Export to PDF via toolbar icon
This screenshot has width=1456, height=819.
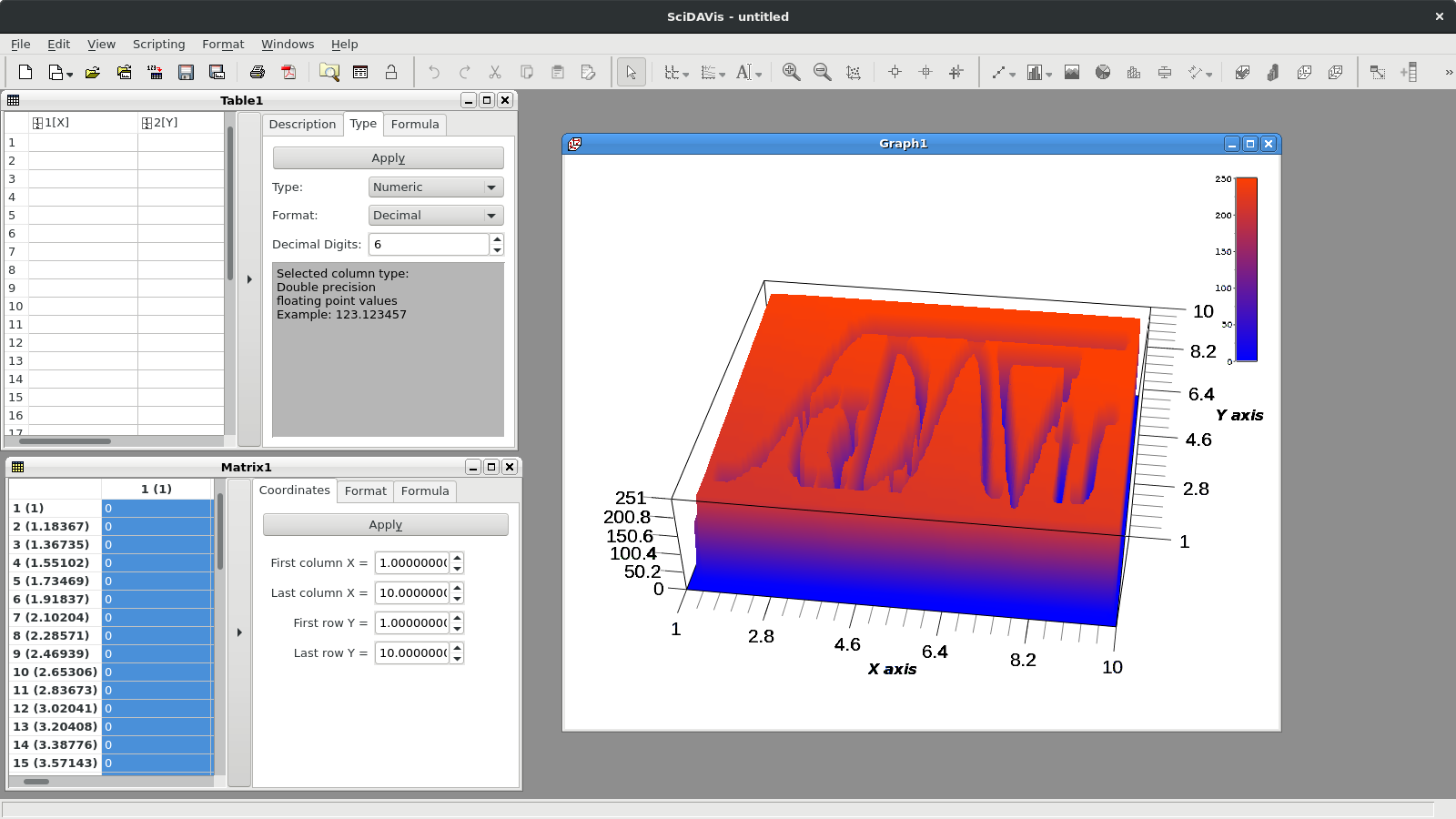coord(288,72)
